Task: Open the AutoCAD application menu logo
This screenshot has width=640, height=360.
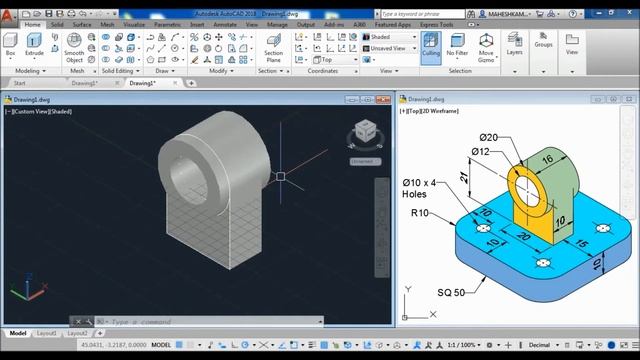Action: tap(7, 16)
